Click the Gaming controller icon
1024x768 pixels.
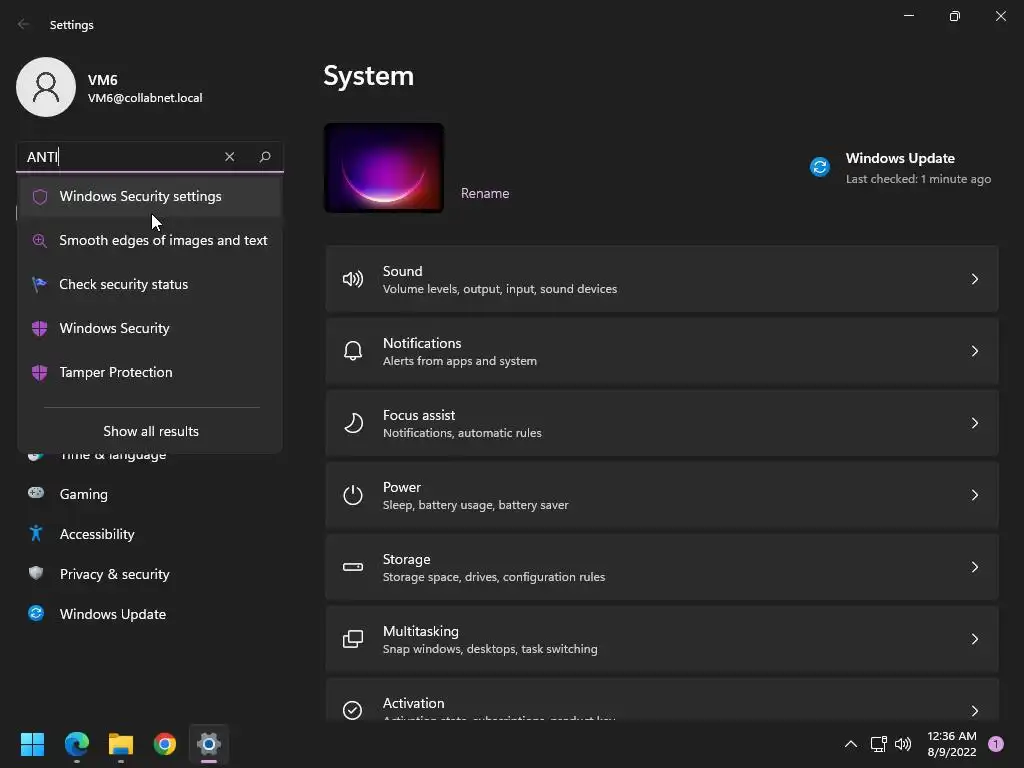pyautogui.click(x=36, y=493)
